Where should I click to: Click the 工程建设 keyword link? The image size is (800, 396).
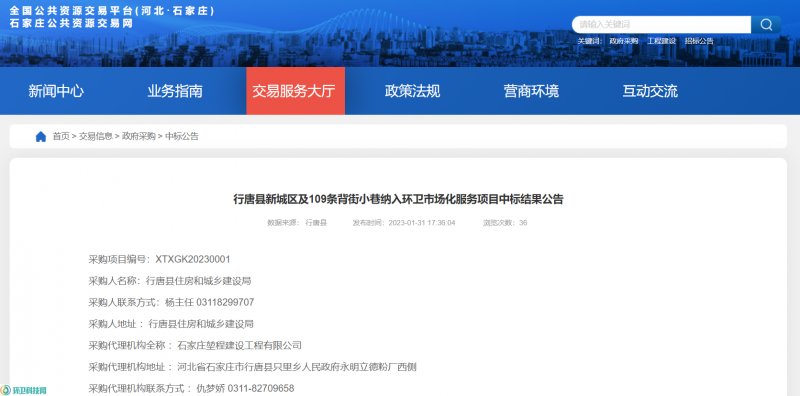tap(661, 41)
